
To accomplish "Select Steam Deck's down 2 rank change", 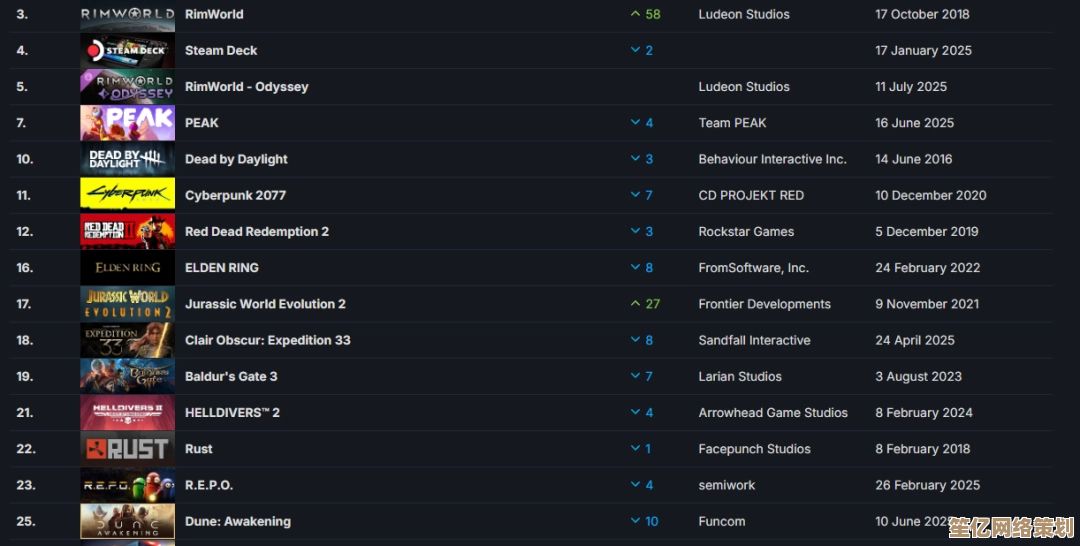I will click(642, 50).
